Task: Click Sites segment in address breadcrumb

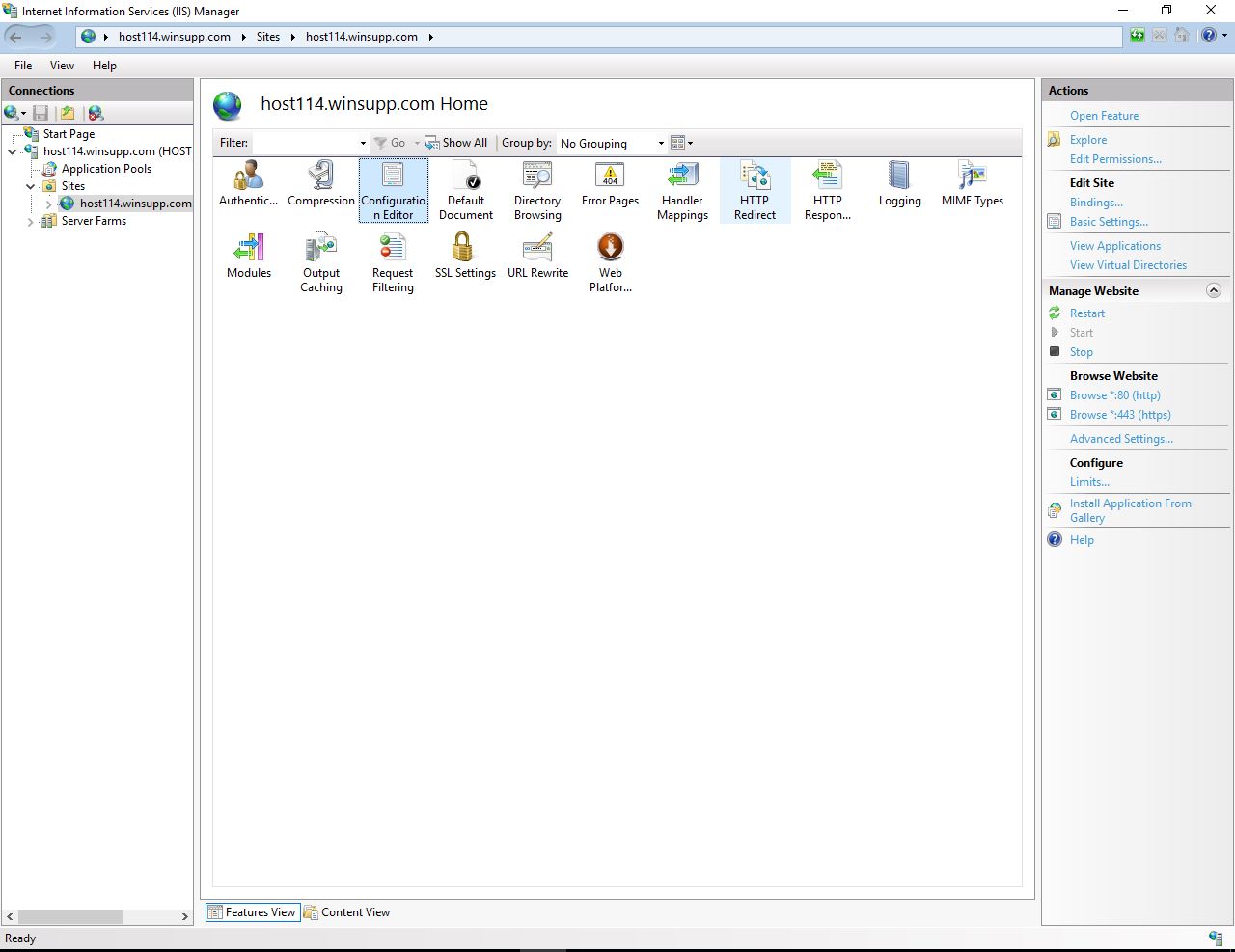Action: pos(267,37)
